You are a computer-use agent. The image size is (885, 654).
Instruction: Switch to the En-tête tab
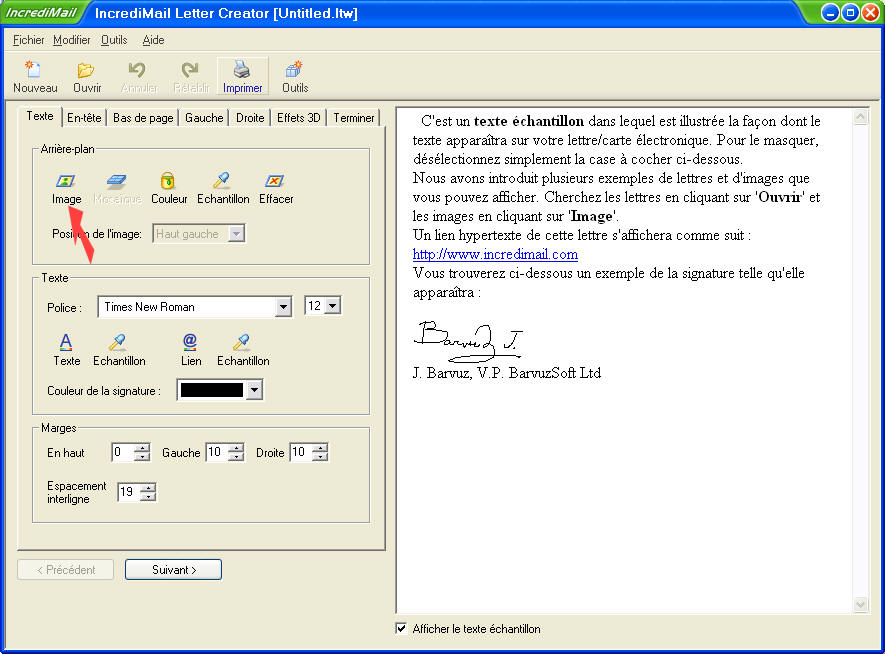(x=84, y=118)
